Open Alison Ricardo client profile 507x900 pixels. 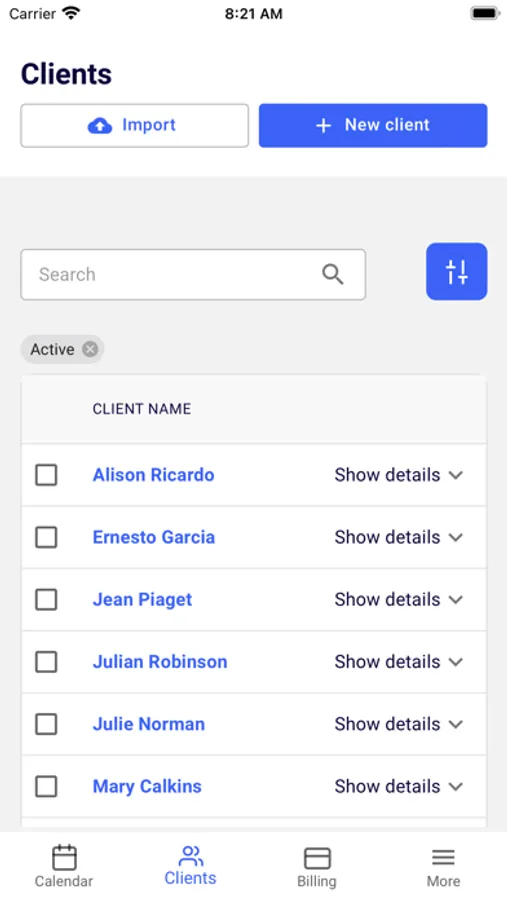click(153, 475)
